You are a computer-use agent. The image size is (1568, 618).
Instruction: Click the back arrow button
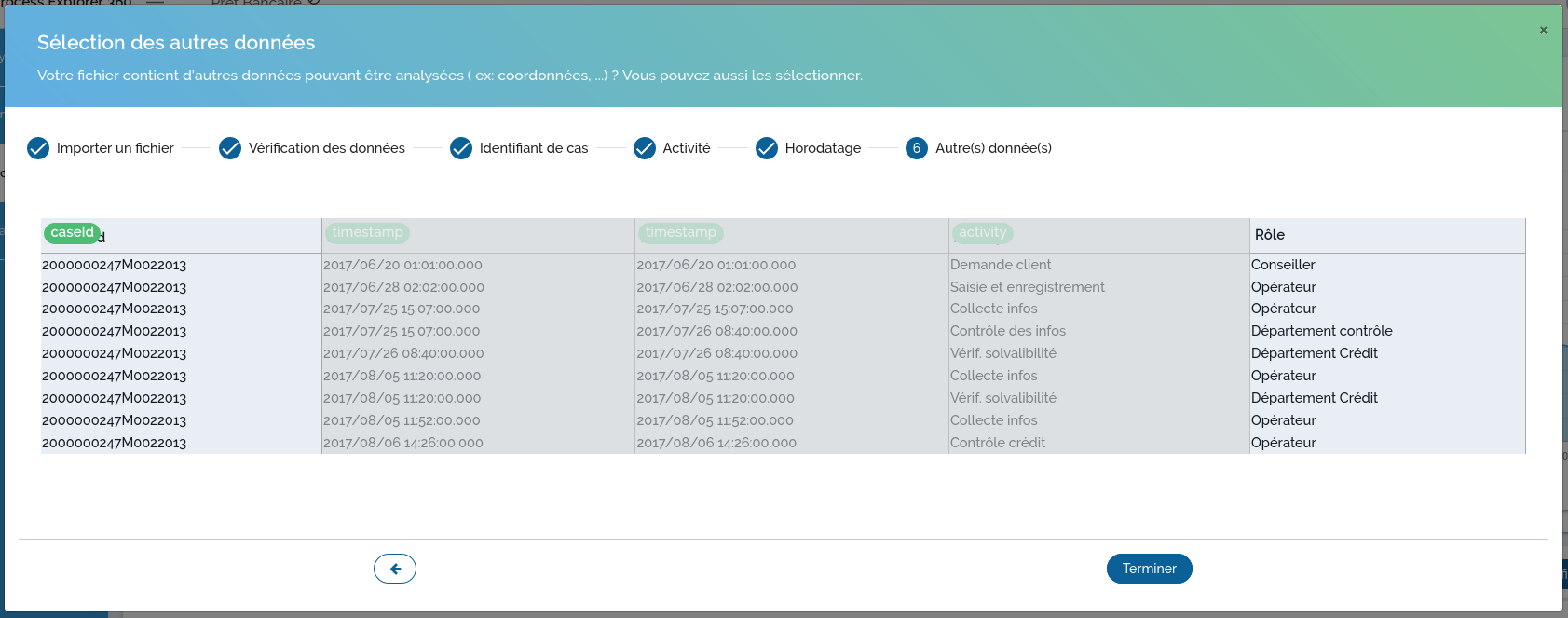click(x=395, y=569)
